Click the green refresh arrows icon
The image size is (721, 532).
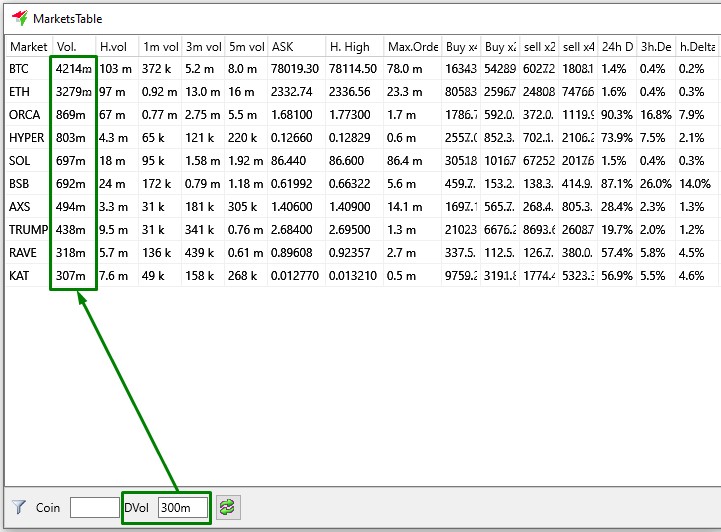pos(230,508)
